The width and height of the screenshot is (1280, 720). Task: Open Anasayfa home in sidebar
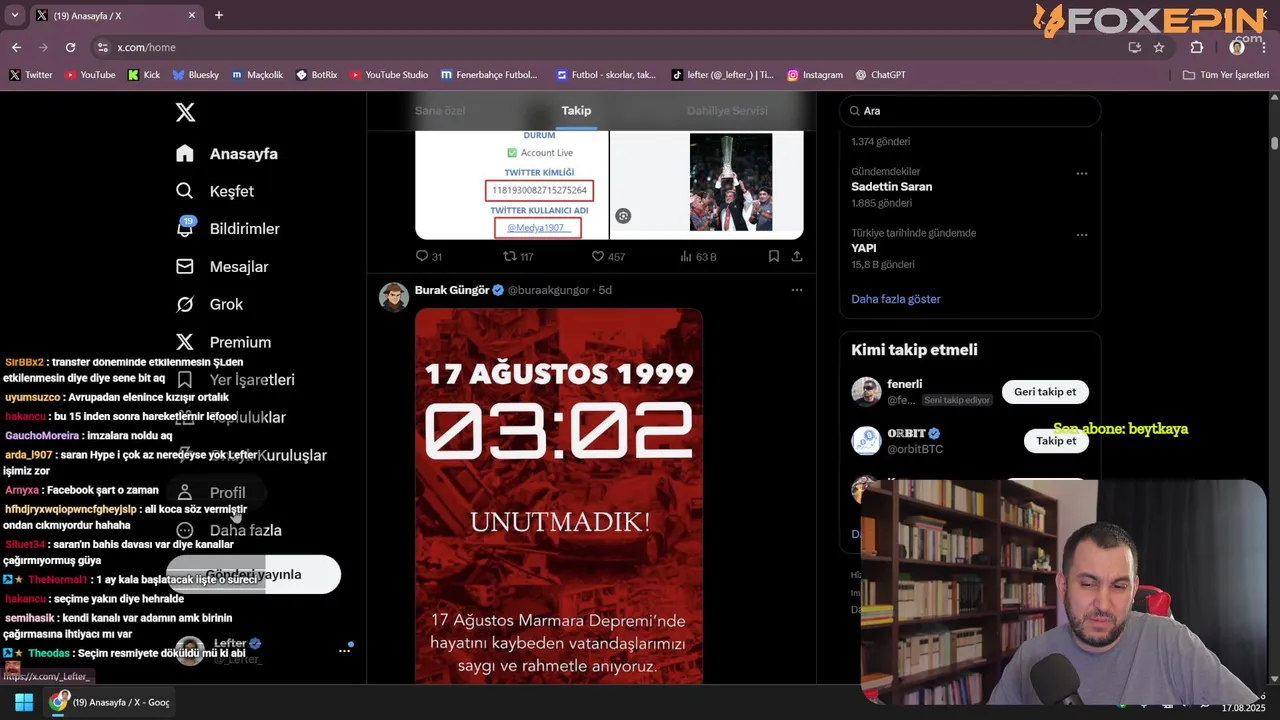tap(227, 154)
